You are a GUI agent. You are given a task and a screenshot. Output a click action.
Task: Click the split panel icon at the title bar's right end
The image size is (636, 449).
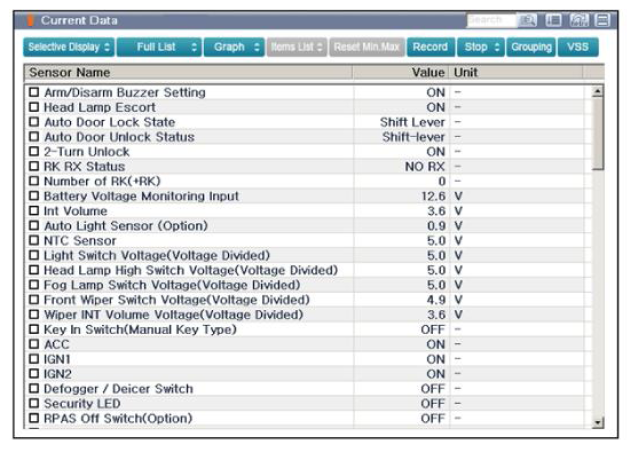(x=603, y=20)
